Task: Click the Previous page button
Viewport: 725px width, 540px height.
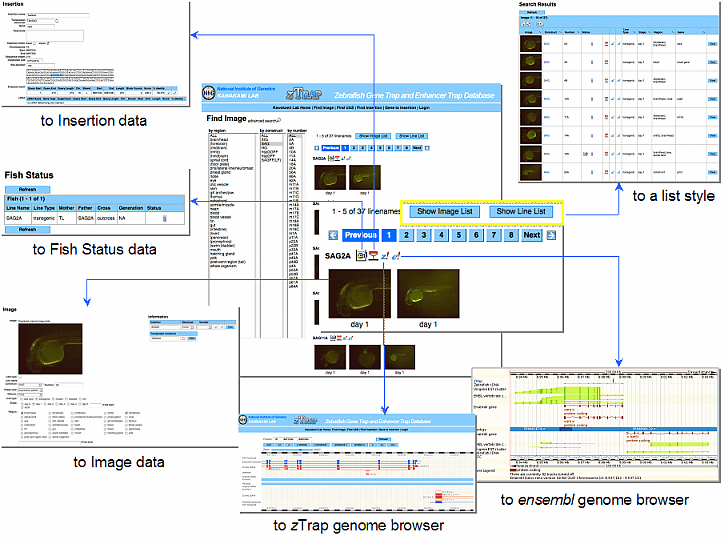Action: pyautogui.click(x=359, y=236)
